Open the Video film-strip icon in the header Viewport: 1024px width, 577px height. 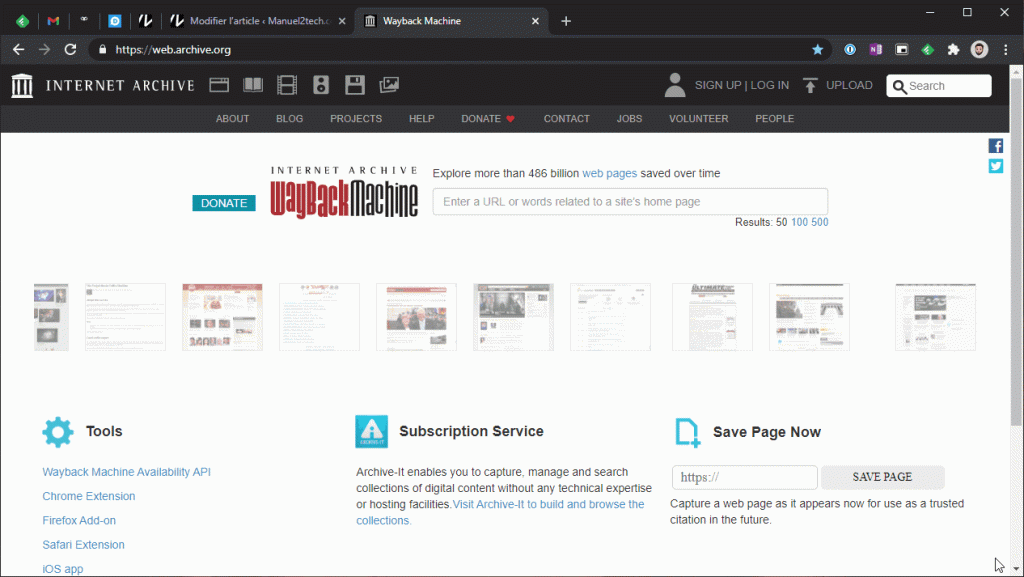287,85
